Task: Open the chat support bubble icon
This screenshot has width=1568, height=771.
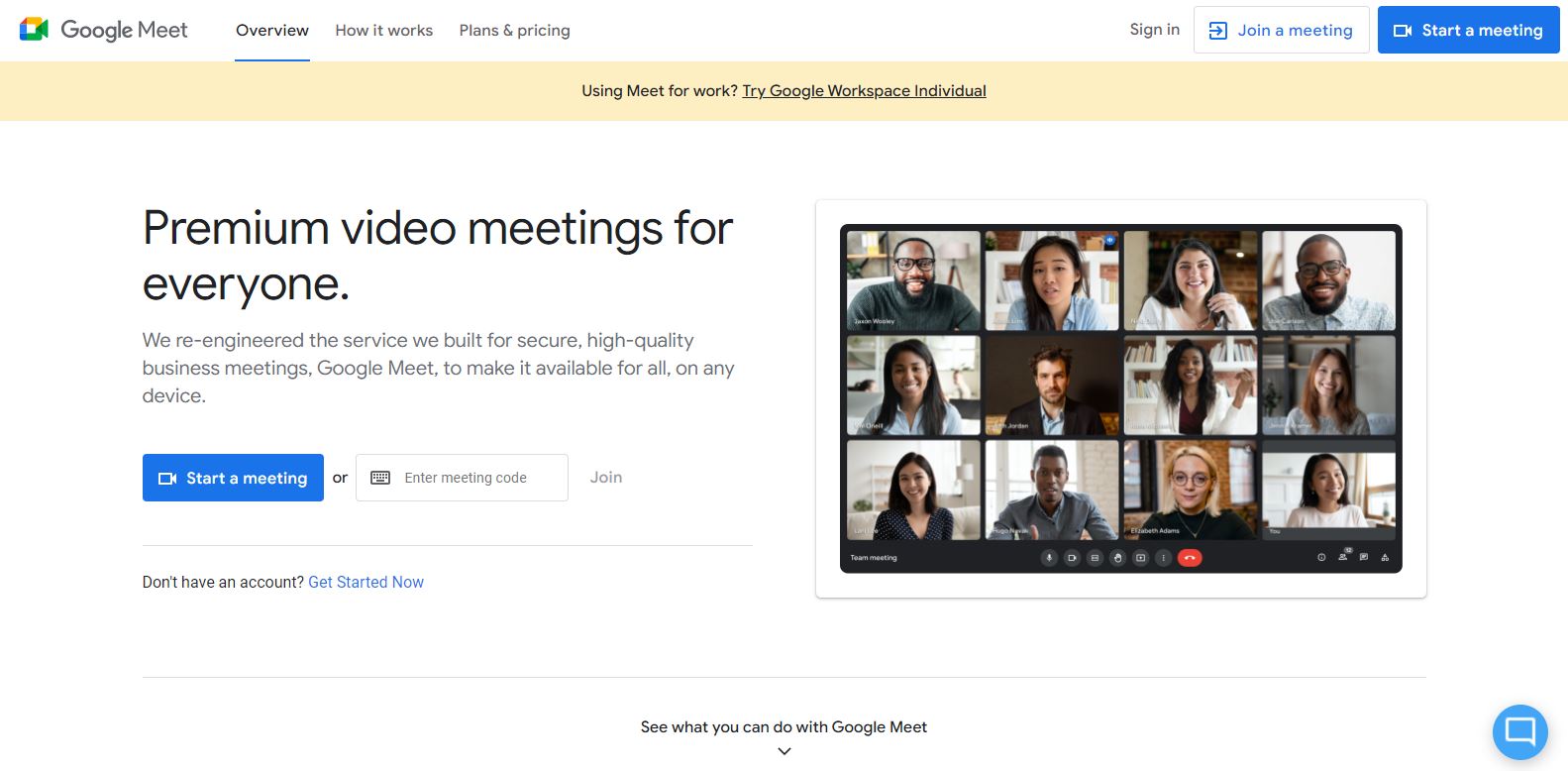Action: (1520, 731)
